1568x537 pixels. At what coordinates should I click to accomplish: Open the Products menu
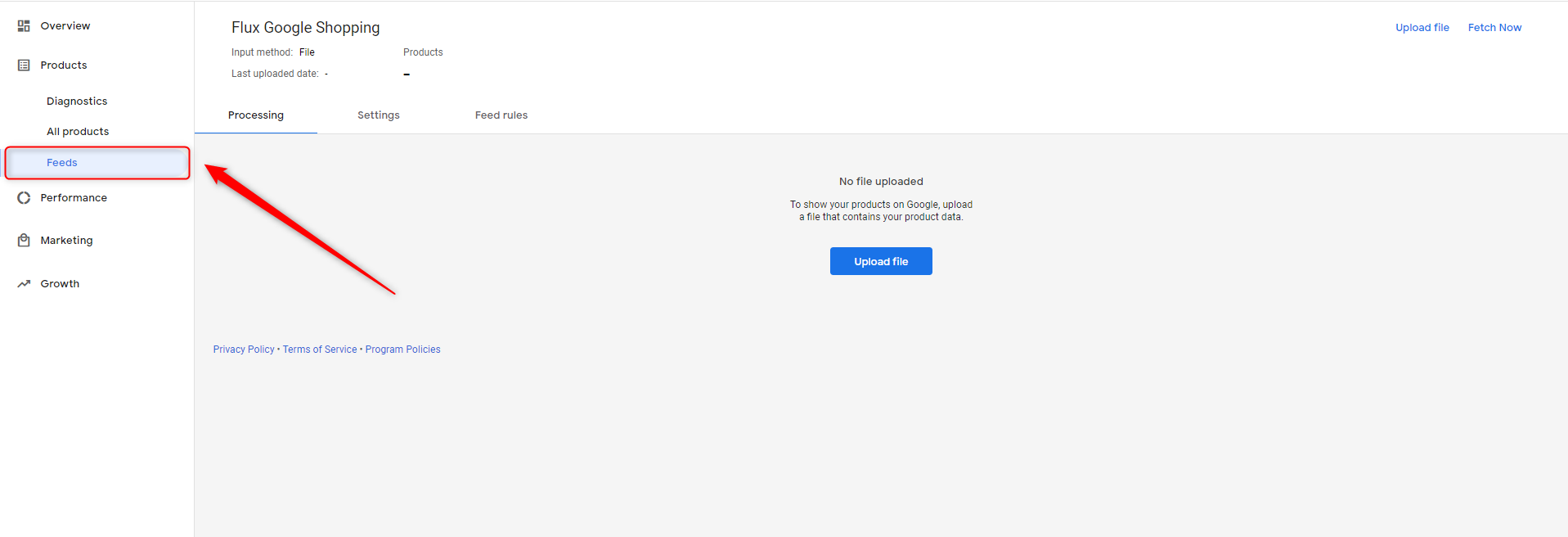(x=64, y=65)
